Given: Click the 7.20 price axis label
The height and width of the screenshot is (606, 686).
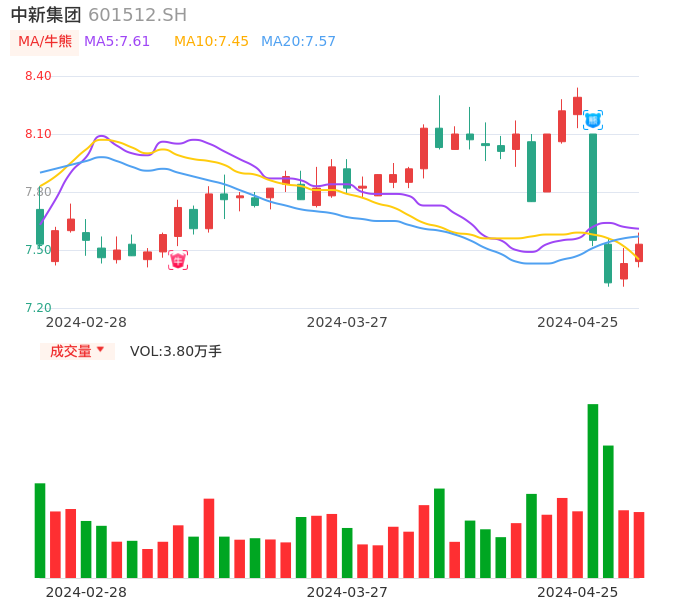Looking at the screenshot, I should click(38, 308).
